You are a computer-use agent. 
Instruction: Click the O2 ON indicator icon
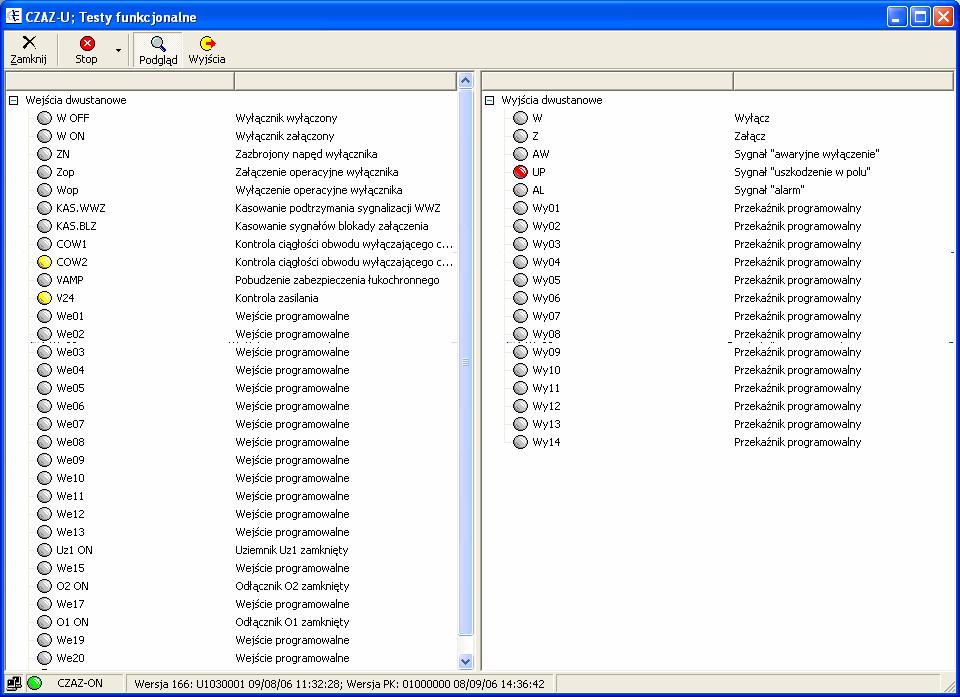pyautogui.click(x=44, y=586)
